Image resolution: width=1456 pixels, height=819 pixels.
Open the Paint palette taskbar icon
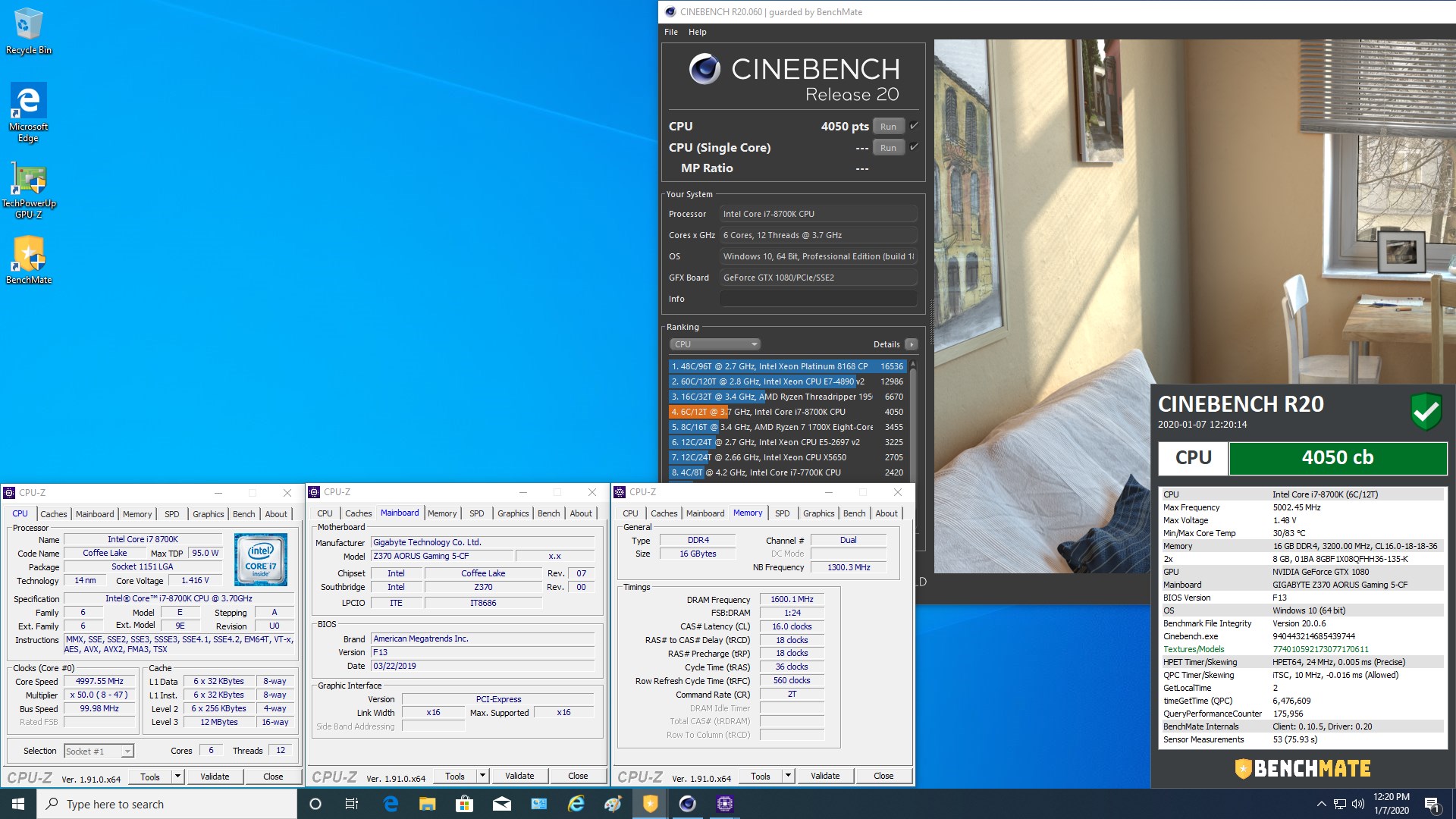613,804
